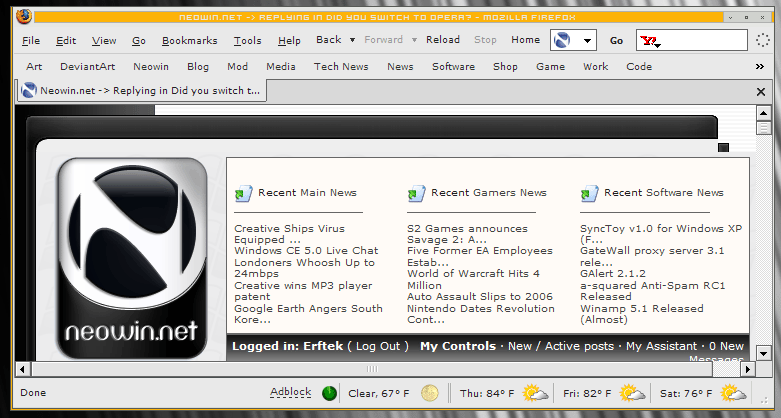The height and width of the screenshot is (418, 781).
Task: Click the Recent Gamers News icon
Action: coord(417,193)
